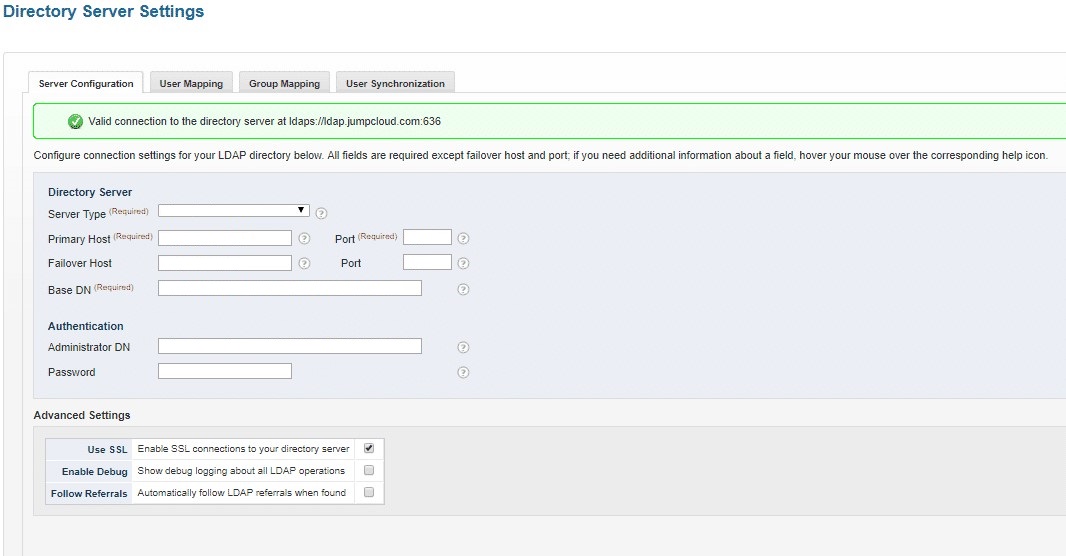Image resolution: width=1066 pixels, height=556 pixels.
Task: Enable the Enable Debug checkbox
Action: click(369, 470)
